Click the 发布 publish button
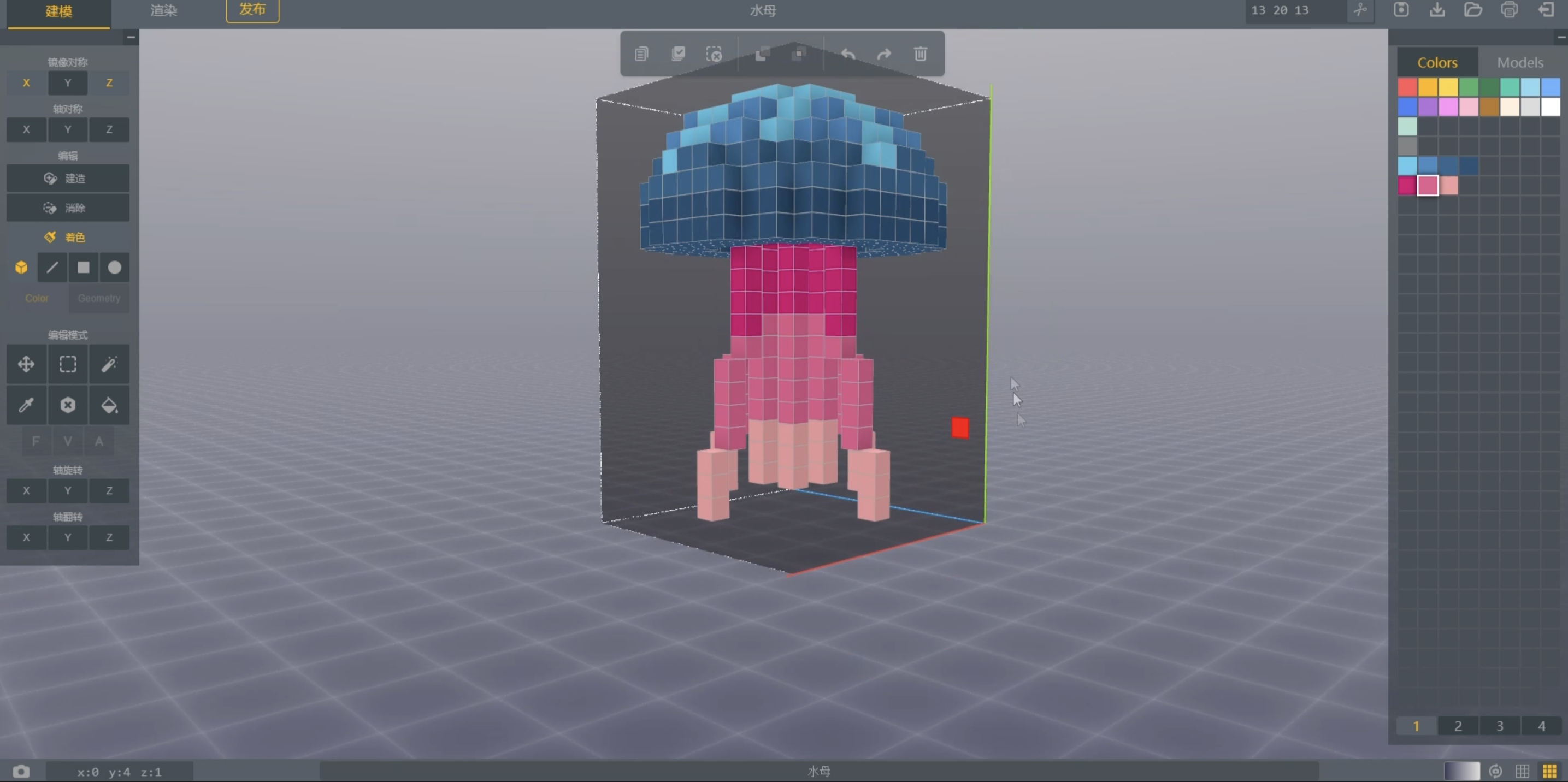The image size is (1568, 782). (252, 10)
